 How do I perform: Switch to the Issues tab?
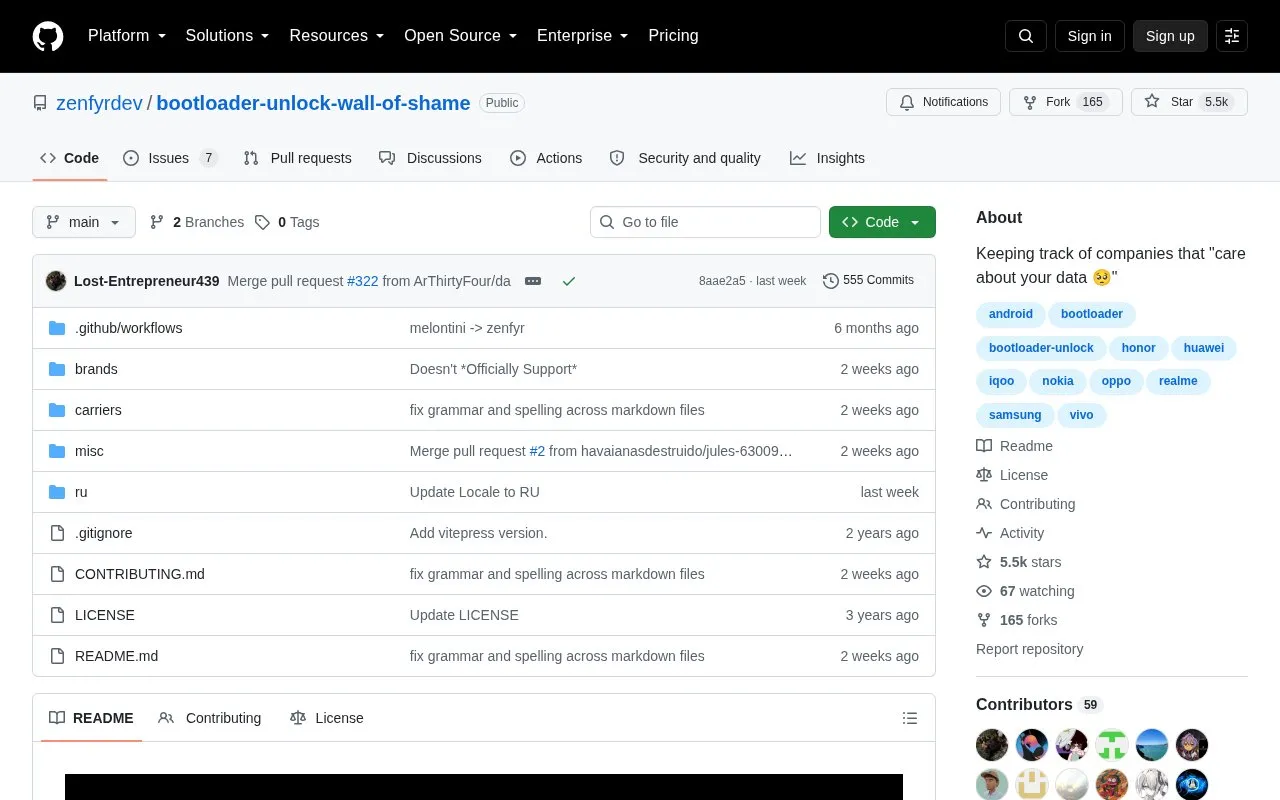[x=170, y=158]
